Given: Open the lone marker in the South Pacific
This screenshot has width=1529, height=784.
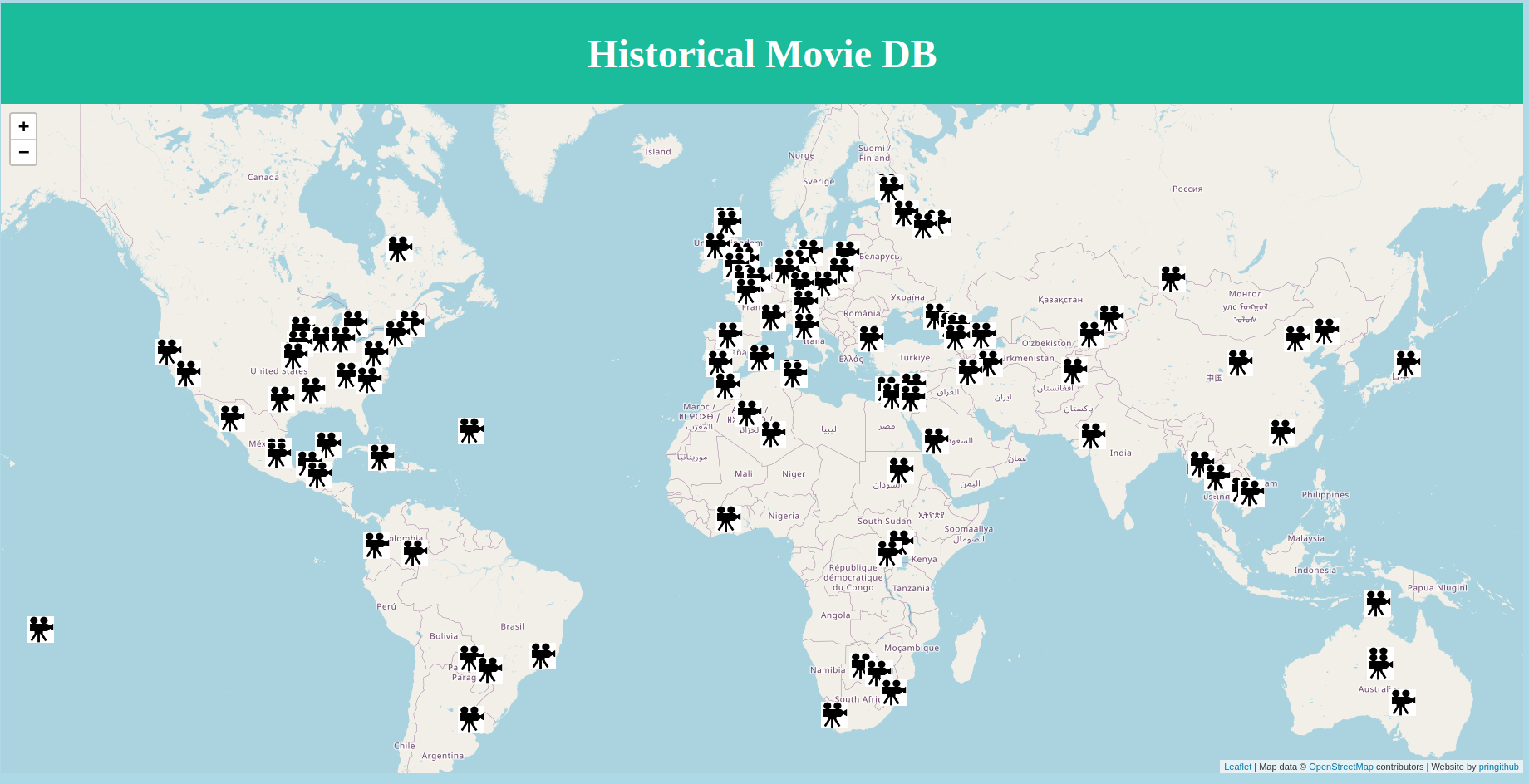Looking at the screenshot, I should click(x=40, y=629).
